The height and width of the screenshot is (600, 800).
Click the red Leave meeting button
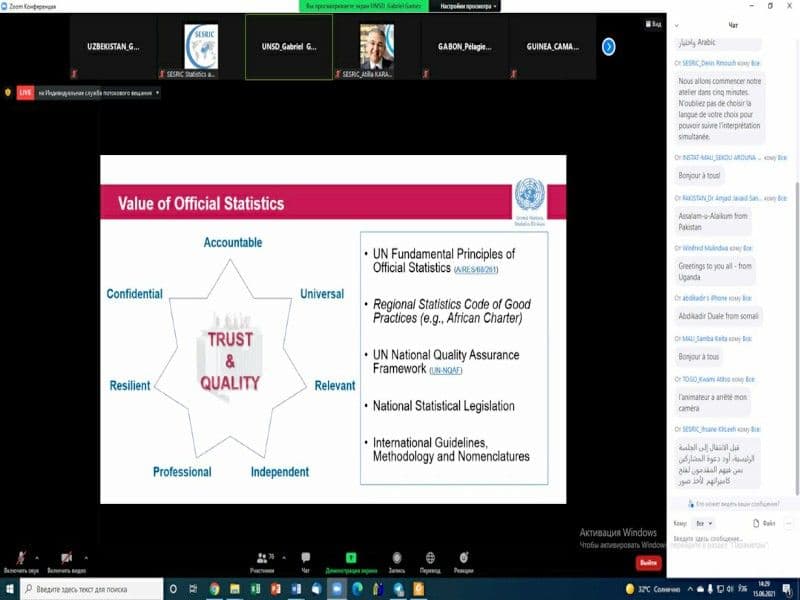(x=648, y=563)
